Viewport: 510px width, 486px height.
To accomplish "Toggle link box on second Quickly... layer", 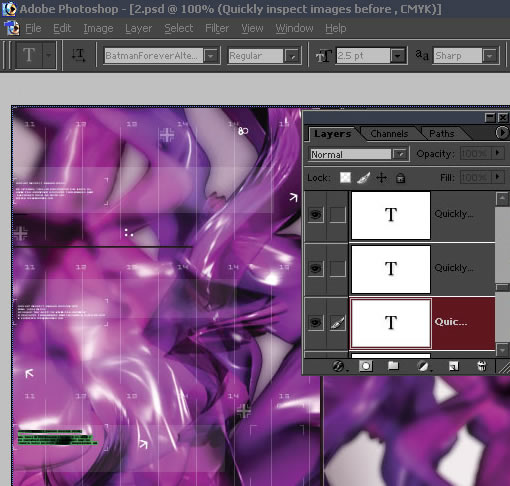I will [337, 268].
